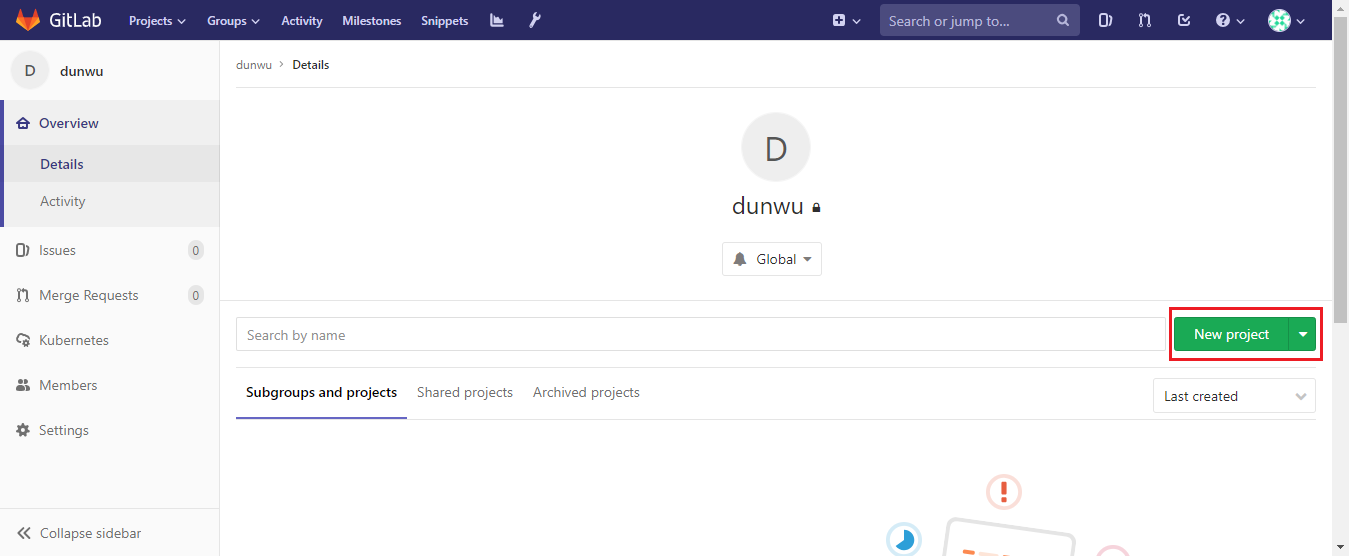Switch to the Archived projects tab
The width and height of the screenshot is (1349, 556).
click(586, 392)
